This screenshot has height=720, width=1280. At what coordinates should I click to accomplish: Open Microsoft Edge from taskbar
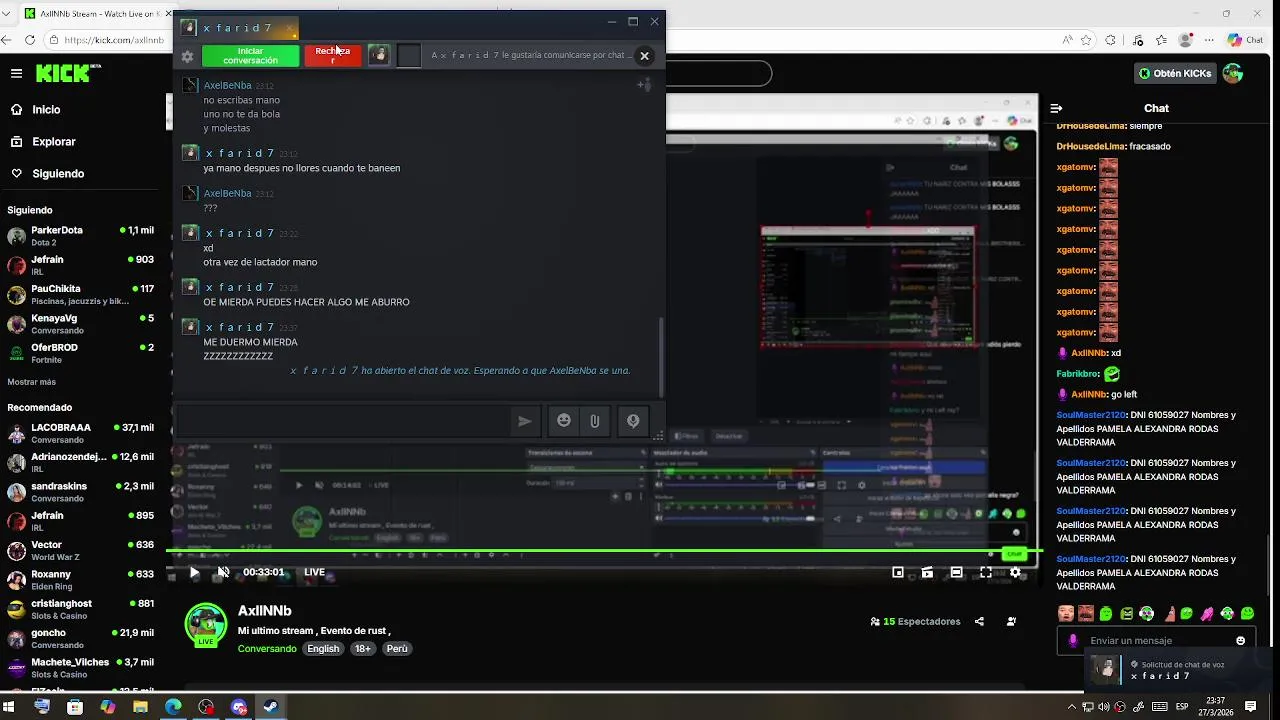pos(174,707)
